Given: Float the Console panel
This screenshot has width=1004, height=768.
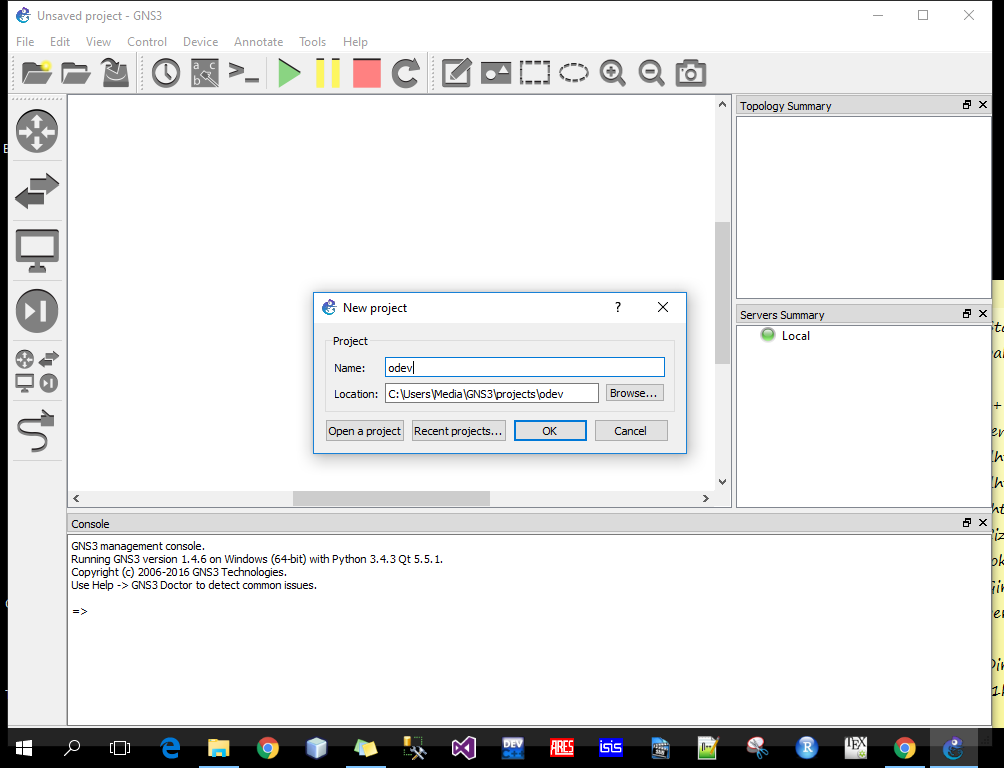Looking at the screenshot, I should 966,523.
